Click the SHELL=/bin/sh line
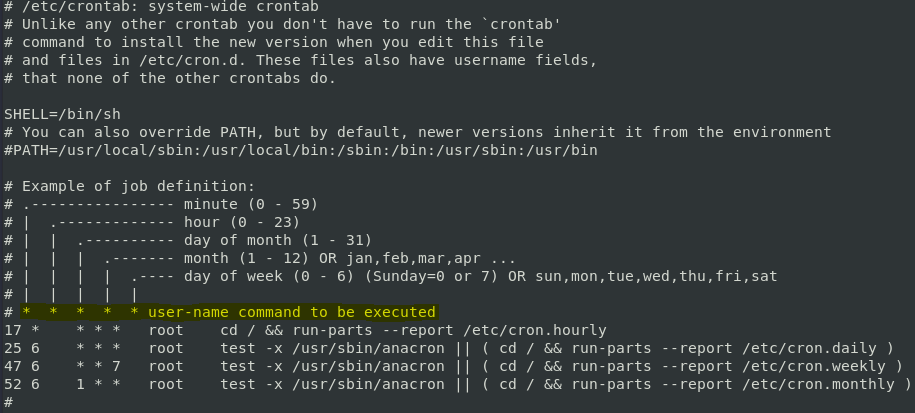The width and height of the screenshot is (915, 413). click(62, 114)
